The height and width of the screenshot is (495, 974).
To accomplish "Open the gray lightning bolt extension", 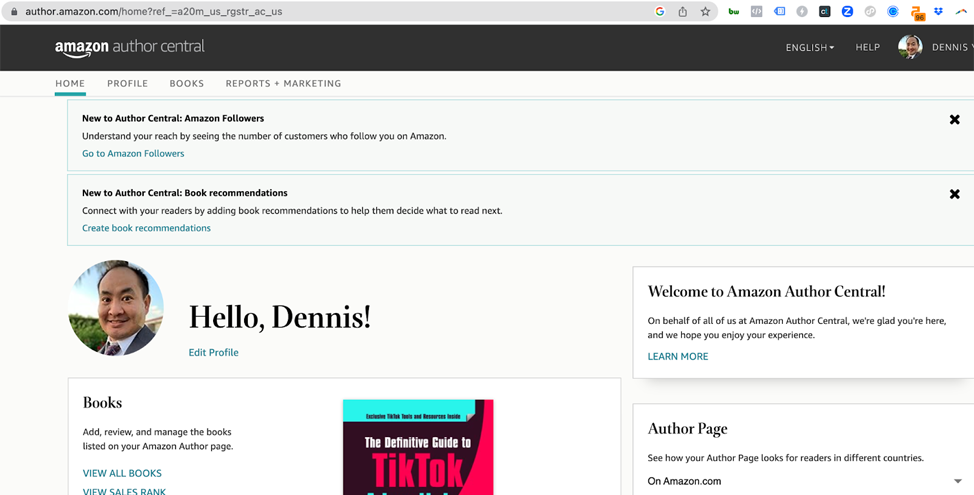I will [802, 11].
